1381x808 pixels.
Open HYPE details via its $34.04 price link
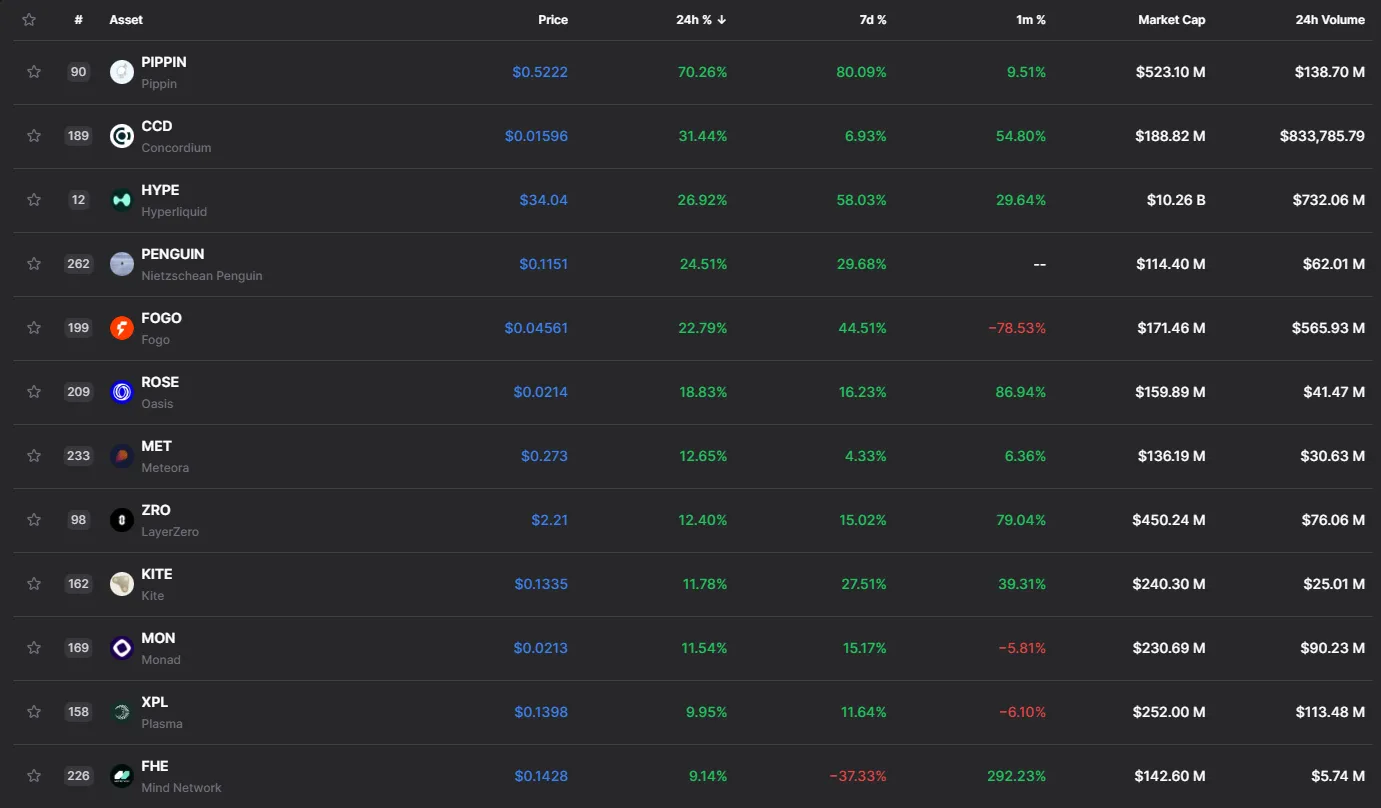pyautogui.click(x=544, y=199)
